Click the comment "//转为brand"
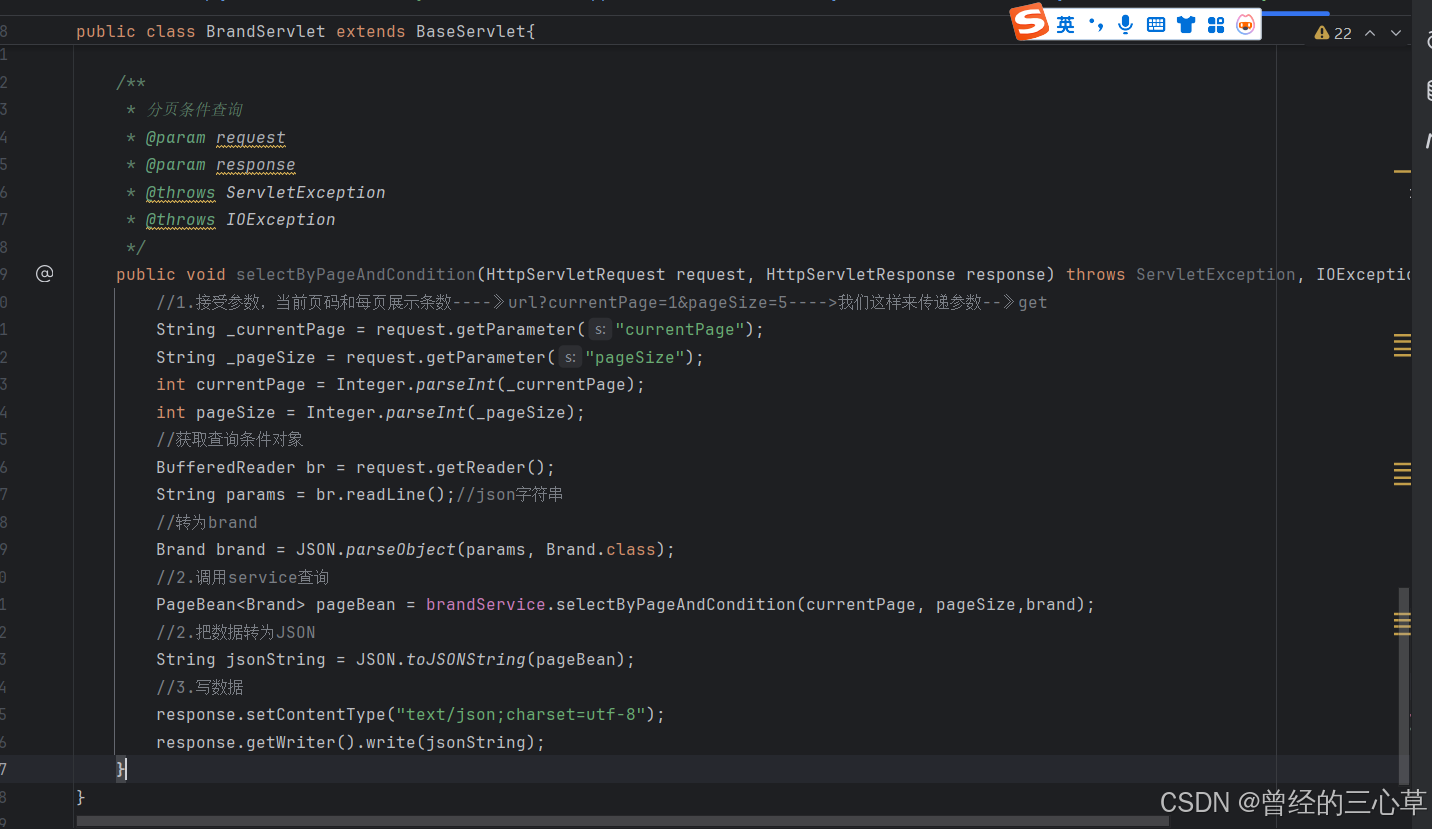Screen dimensions: 1432x829 (207, 522)
